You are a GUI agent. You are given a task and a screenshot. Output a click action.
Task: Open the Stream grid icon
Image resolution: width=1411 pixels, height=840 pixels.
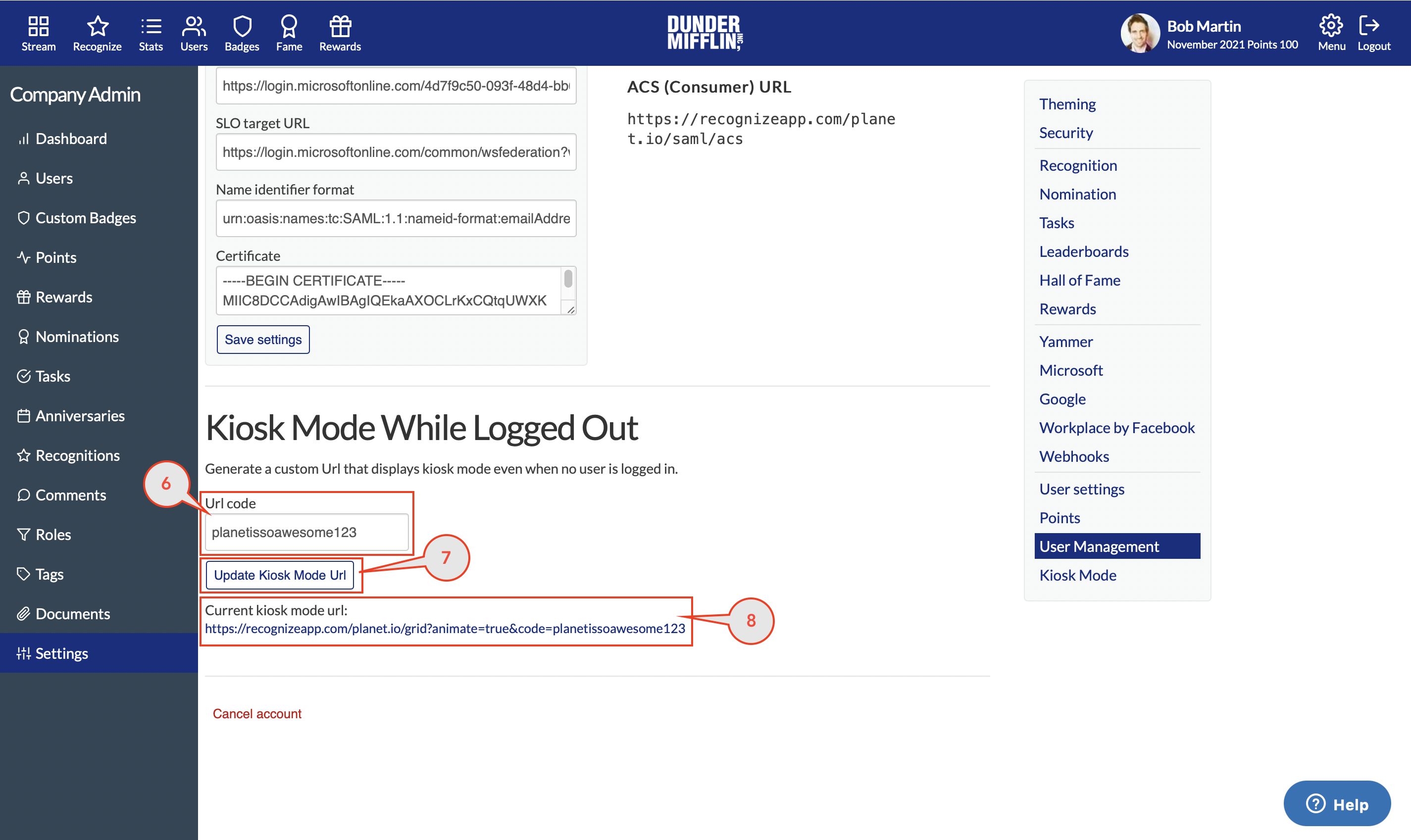pyautogui.click(x=39, y=26)
